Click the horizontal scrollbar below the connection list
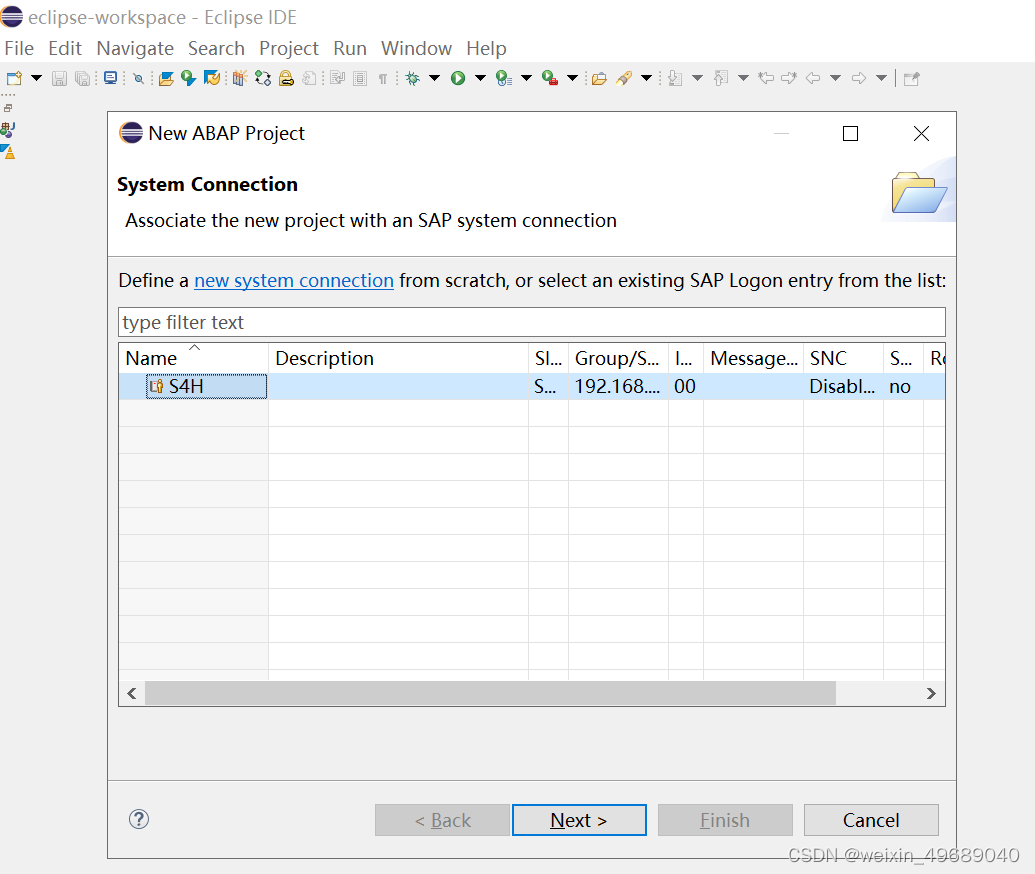This screenshot has height=874, width=1035. click(490, 693)
